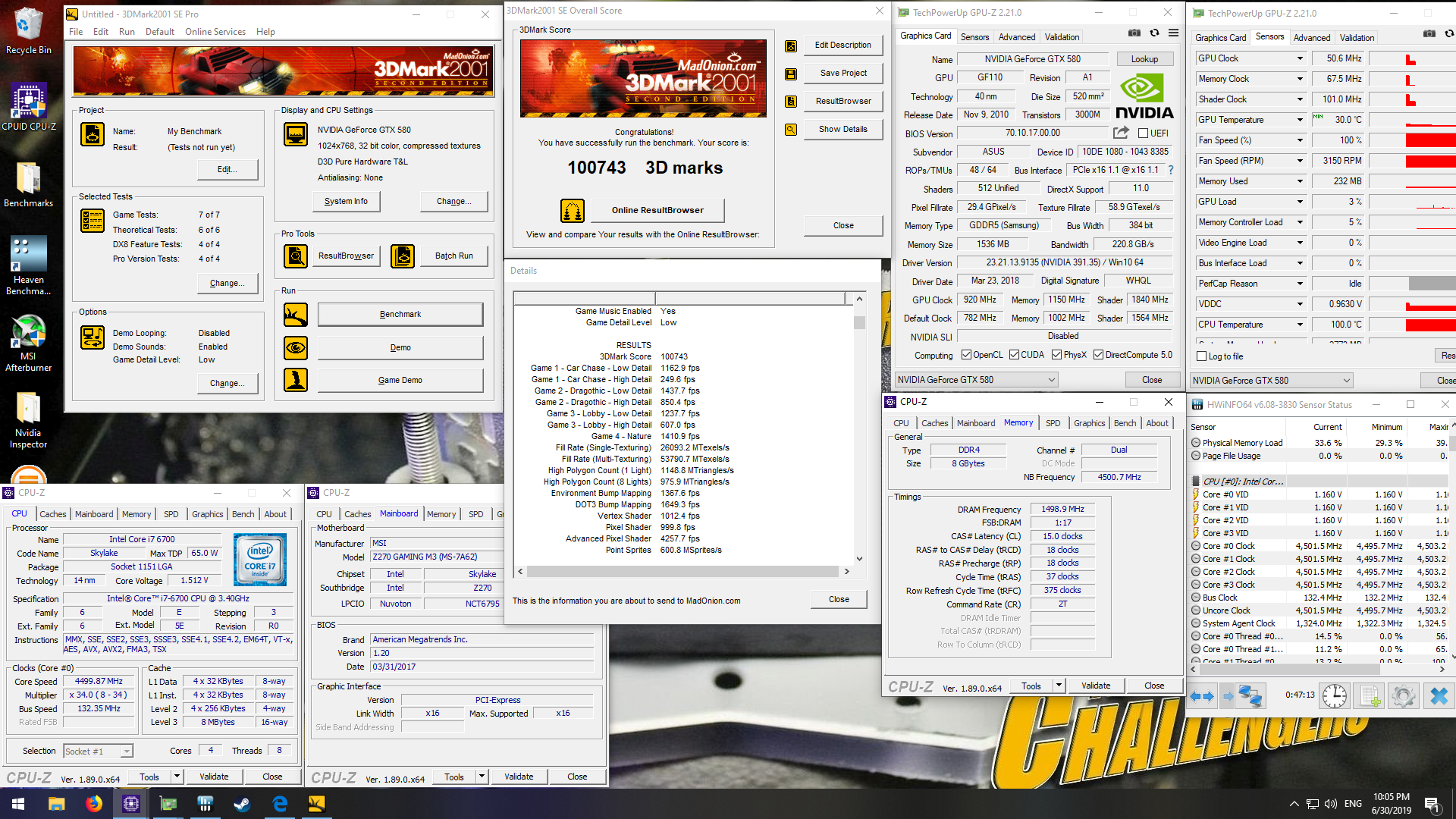Open GPU selector in GPU-Z Graphics Card window
The image size is (1456, 819).
tap(977, 380)
